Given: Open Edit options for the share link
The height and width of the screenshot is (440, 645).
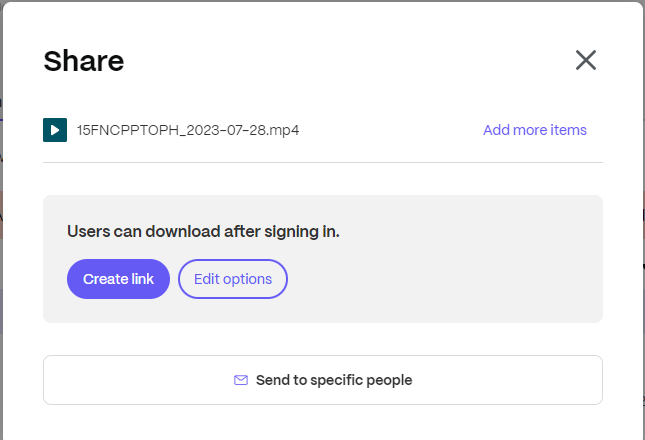Looking at the screenshot, I should coord(233,279).
